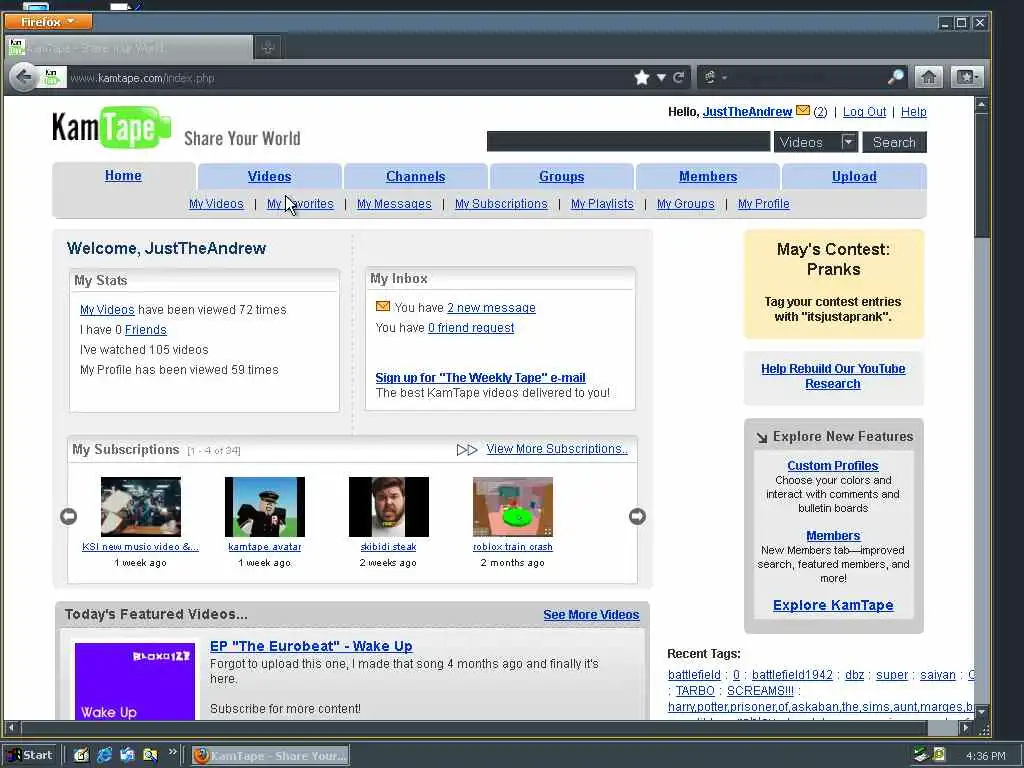Open My Messages in sub-navigation

point(394,204)
